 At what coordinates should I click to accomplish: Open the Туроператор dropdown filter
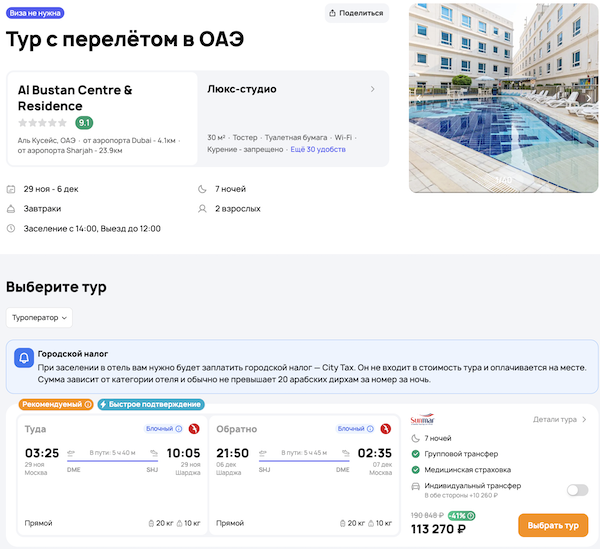point(38,318)
